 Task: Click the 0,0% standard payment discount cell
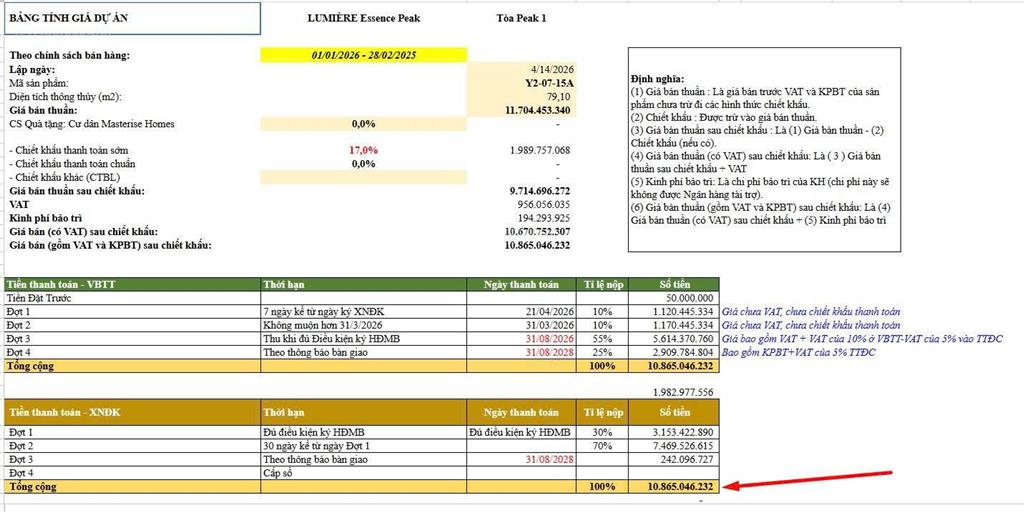362,164
